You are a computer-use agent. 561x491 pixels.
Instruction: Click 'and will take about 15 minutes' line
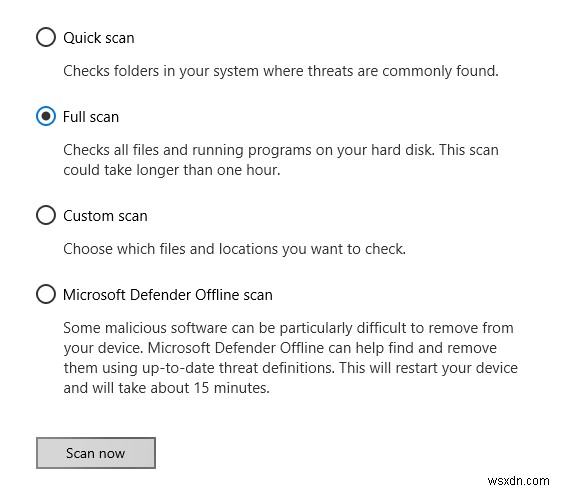click(166, 388)
